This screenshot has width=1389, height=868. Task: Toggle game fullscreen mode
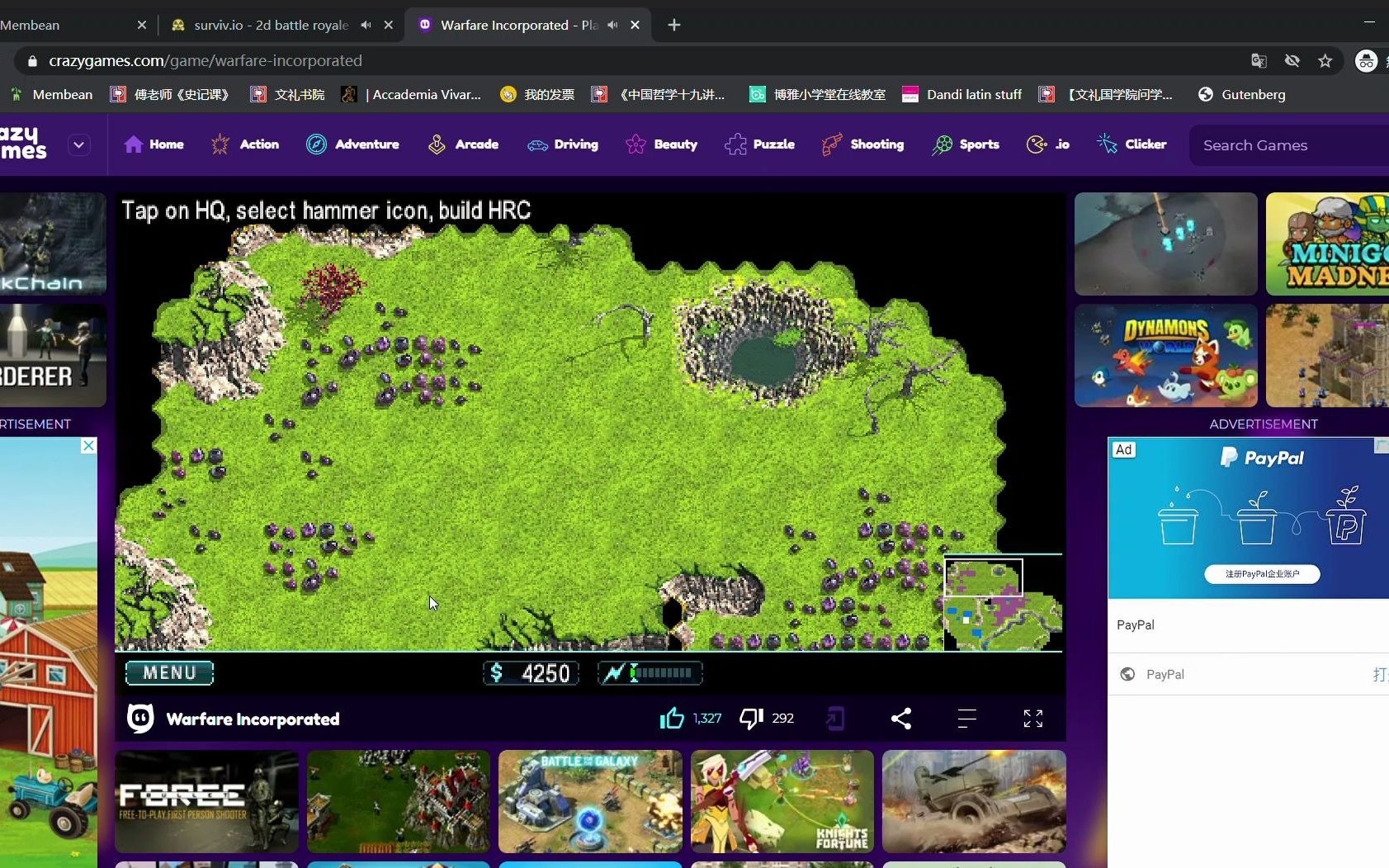pos(1033,719)
